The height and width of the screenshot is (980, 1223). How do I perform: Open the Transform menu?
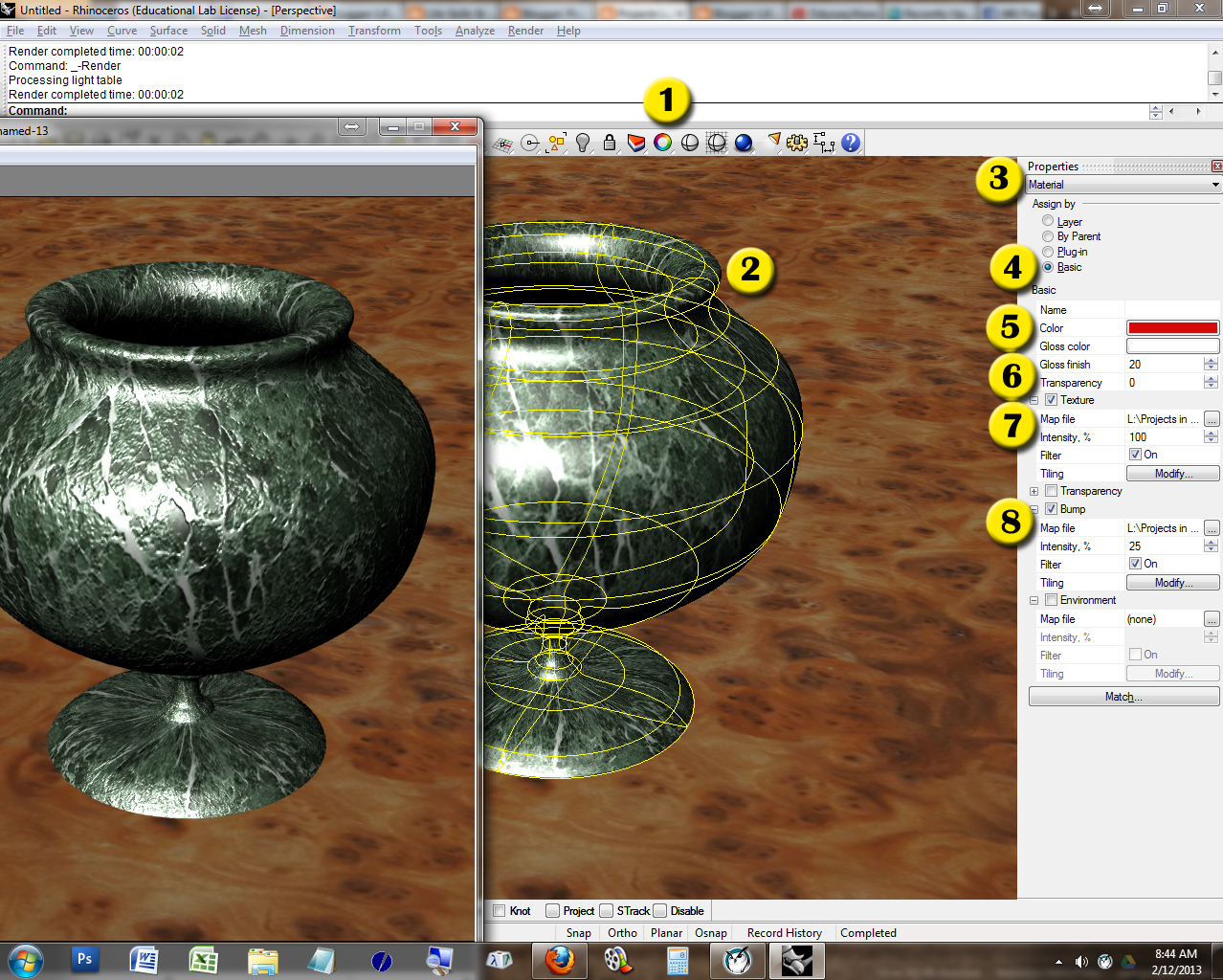(x=373, y=30)
